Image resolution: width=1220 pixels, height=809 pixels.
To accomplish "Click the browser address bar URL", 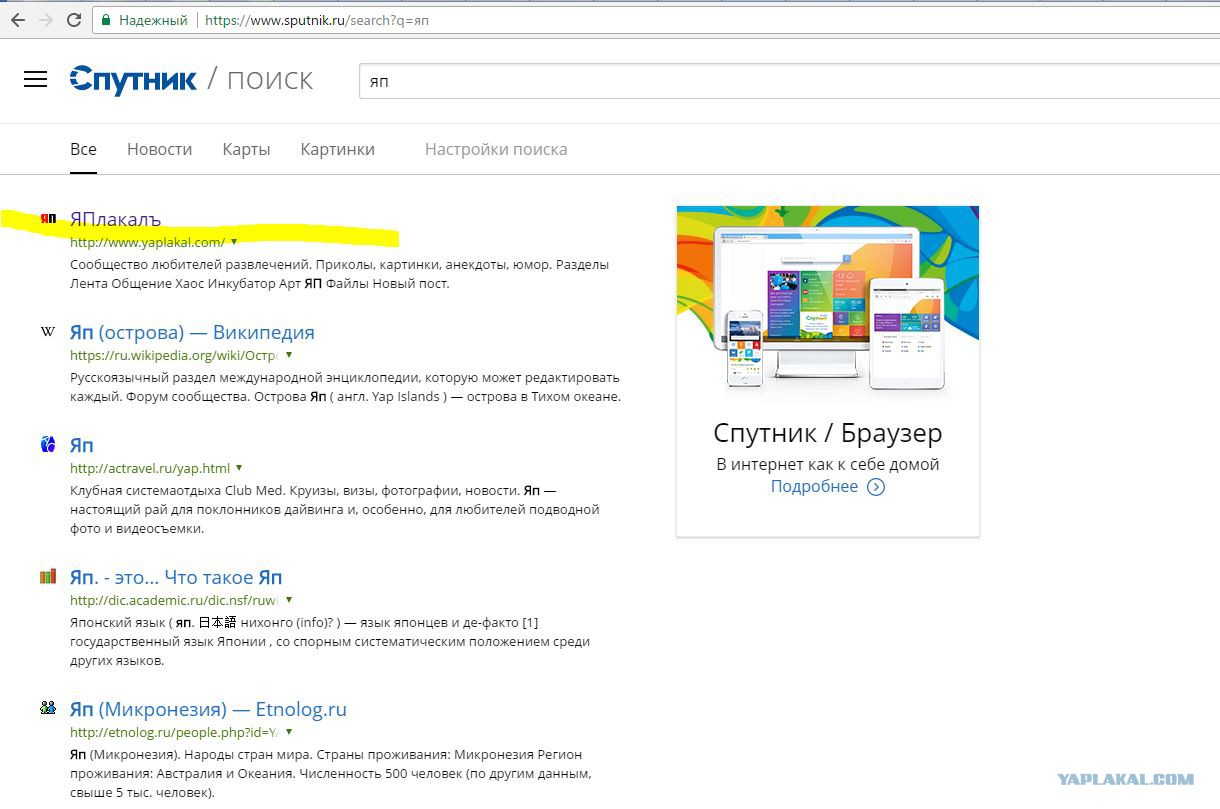I will [x=317, y=20].
